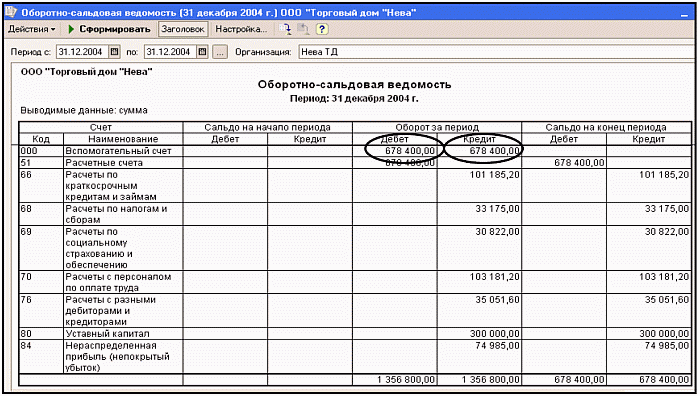Click the Код column header
Screen dimensions: 700x396
[x=41, y=139]
